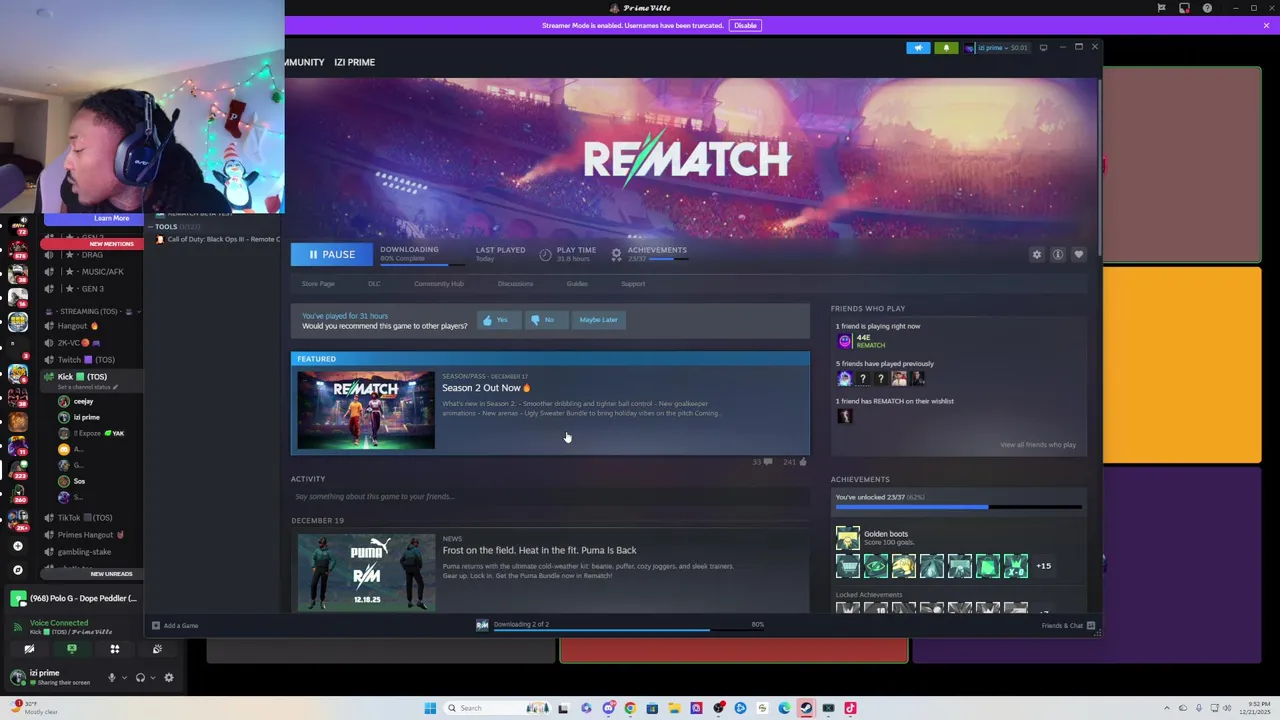Image resolution: width=1280 pixels, height=720 pixels.
Task: Set a channel status for Kick
Action: [x=87, y=388]
